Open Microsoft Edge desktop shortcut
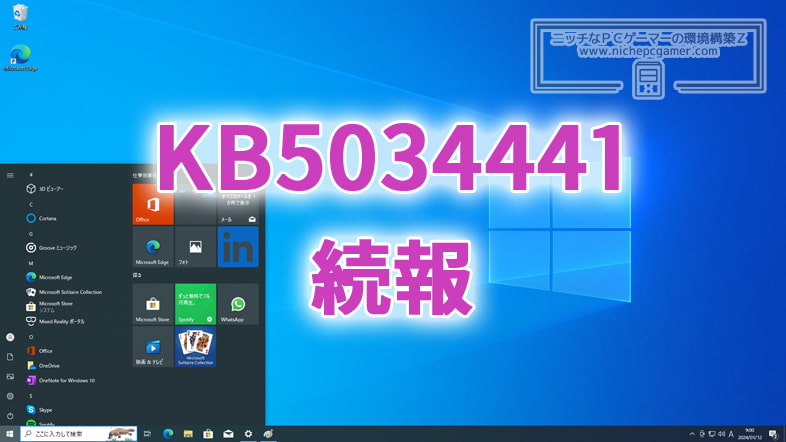The image size is (786, 442). (x=20, y=58)
